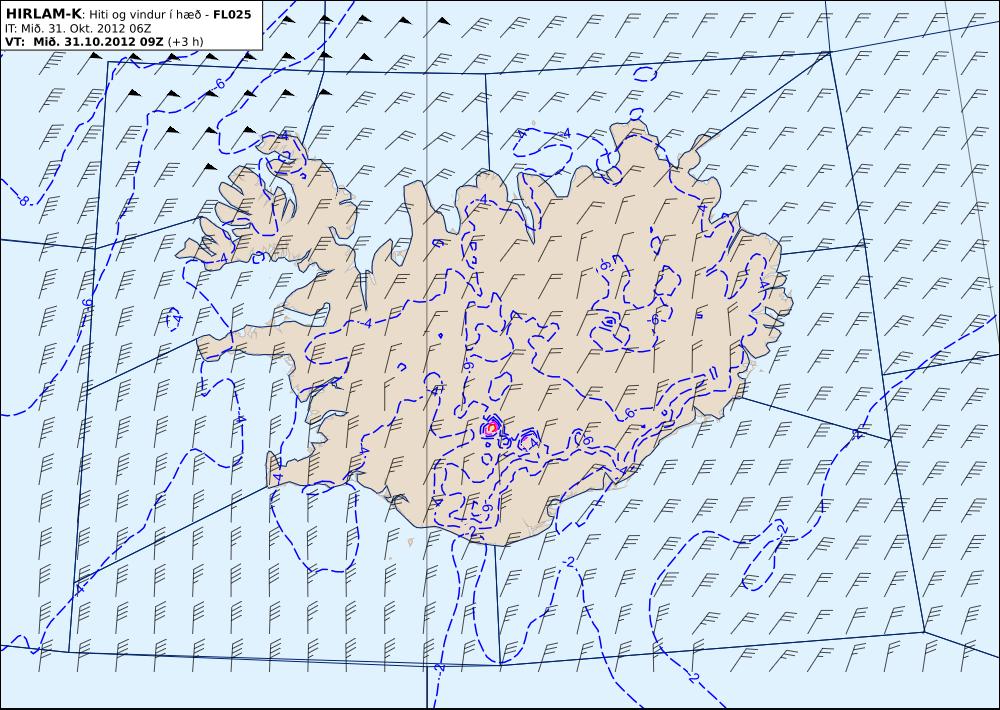Click the FL025 flight level label
This screenshot has width=1000, height=710.
[232, 14]
